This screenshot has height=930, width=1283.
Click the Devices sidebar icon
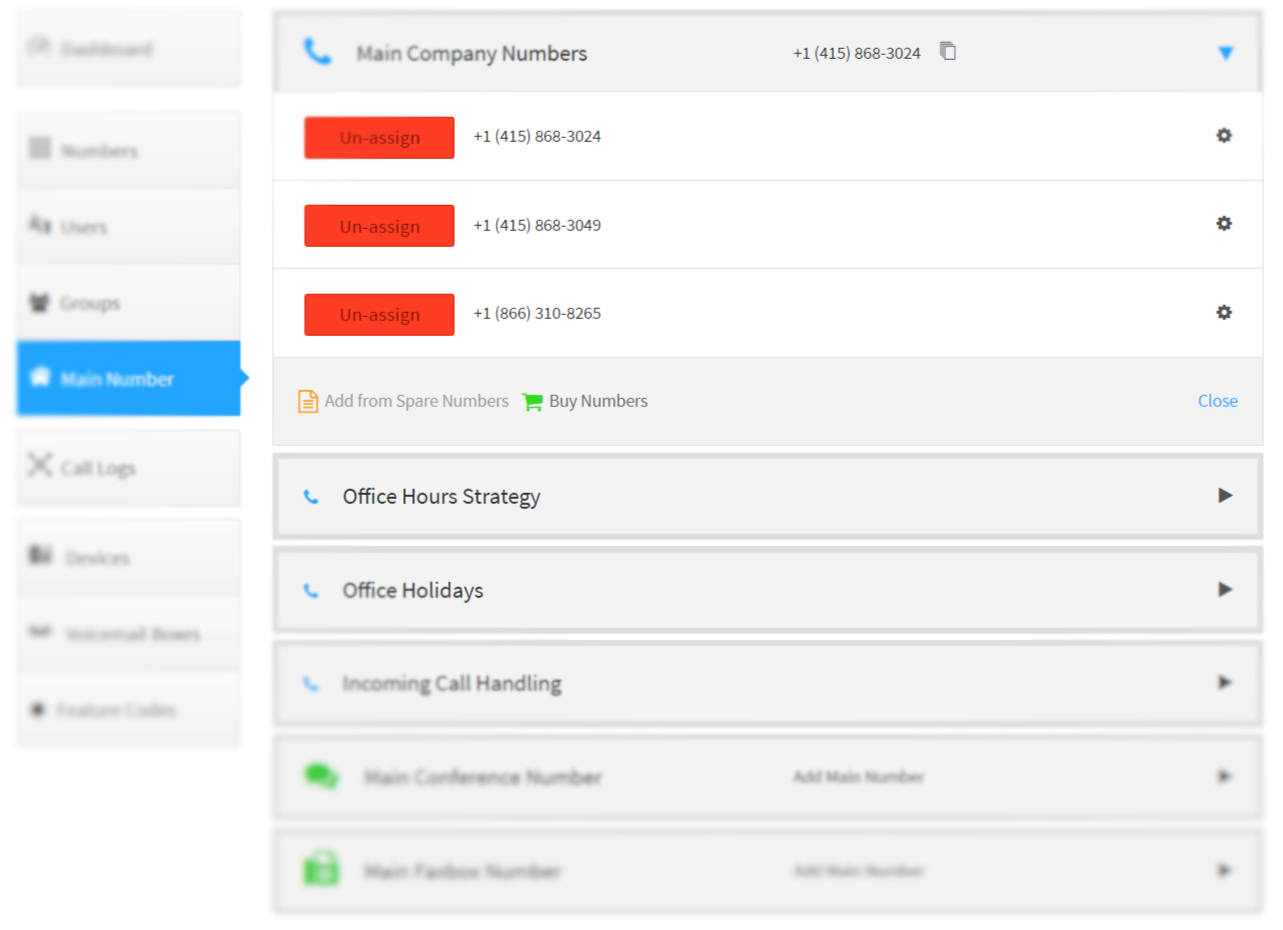point(40,555)
